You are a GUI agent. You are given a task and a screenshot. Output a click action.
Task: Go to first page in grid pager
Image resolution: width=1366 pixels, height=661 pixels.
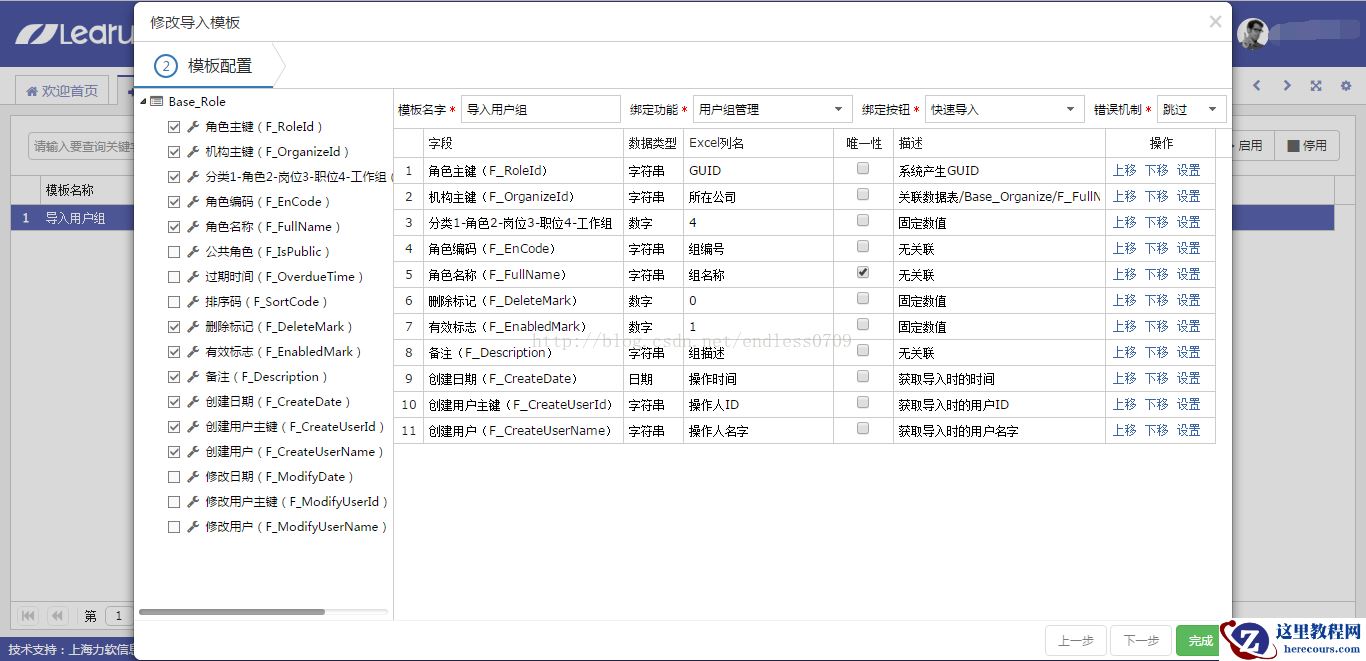coord(28,615)
